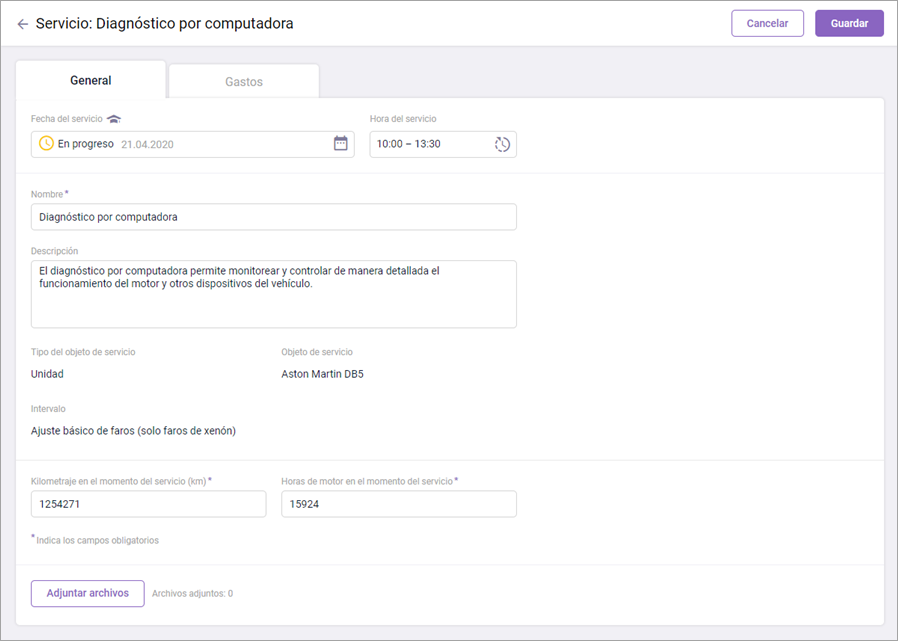Image resolution: width=898 pixels, height=641 pixels.
Task: Select the Aston Martin DB5 service object
Action: pos(323,374)
